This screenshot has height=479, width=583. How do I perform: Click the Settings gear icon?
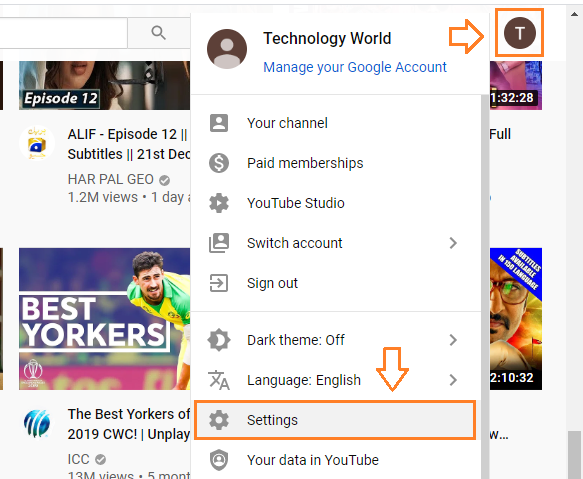coord(219,420)
